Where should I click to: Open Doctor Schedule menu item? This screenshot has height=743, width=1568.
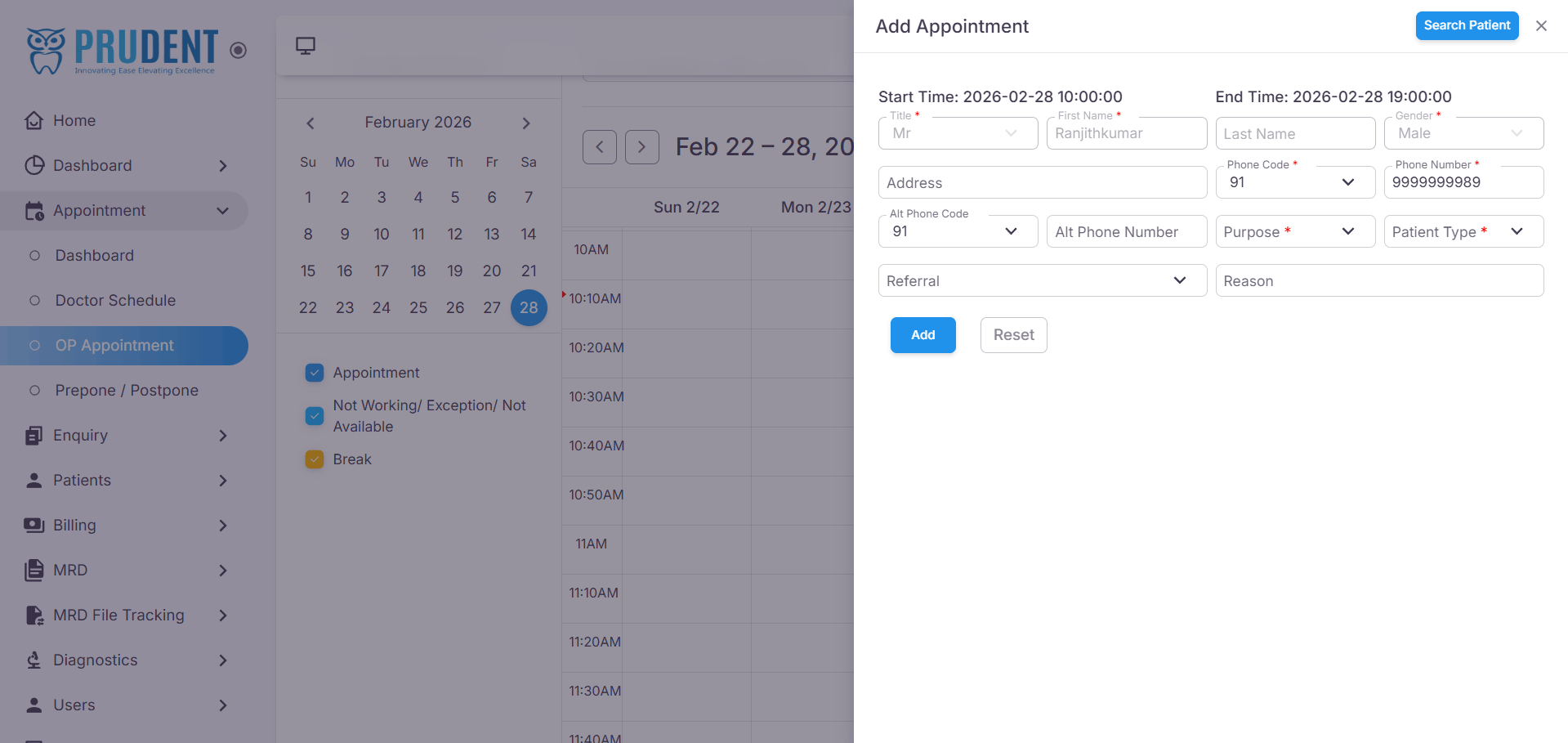(124, 301)
